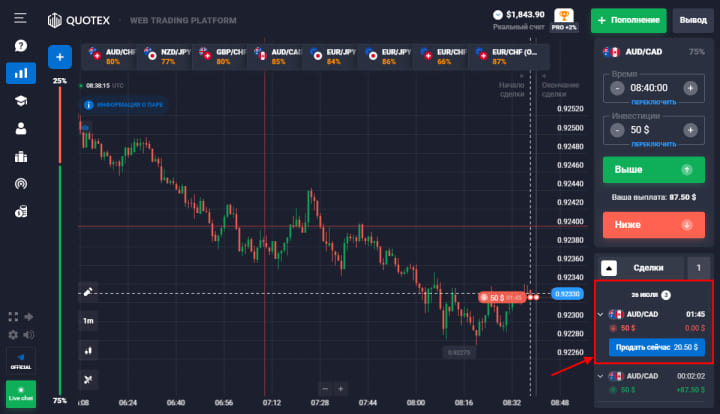720x414 pixels.
Task: Toggle the sound speaker icon
Action: (28, 334)
